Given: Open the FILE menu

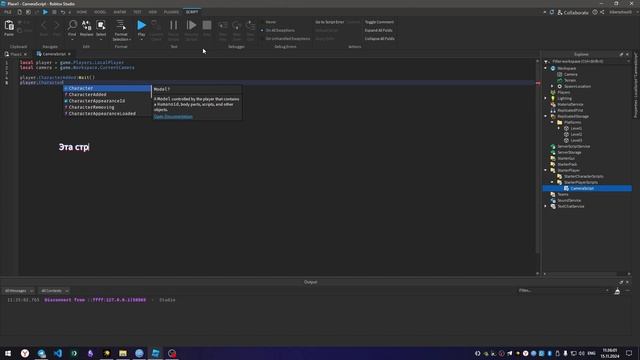Looking at the screenshot, I should (x=7, y=12).
